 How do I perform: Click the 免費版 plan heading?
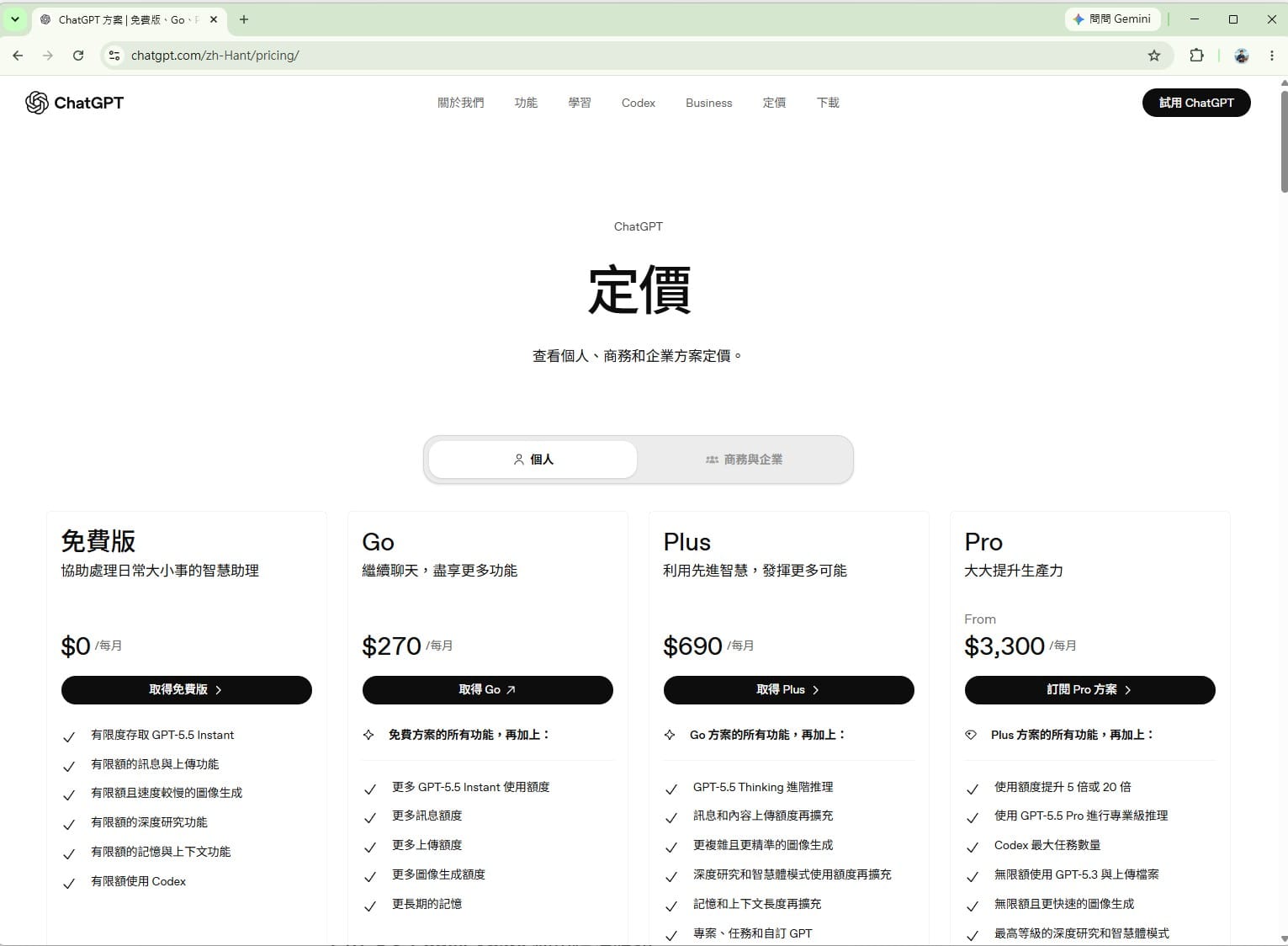(x=98, y=541)
